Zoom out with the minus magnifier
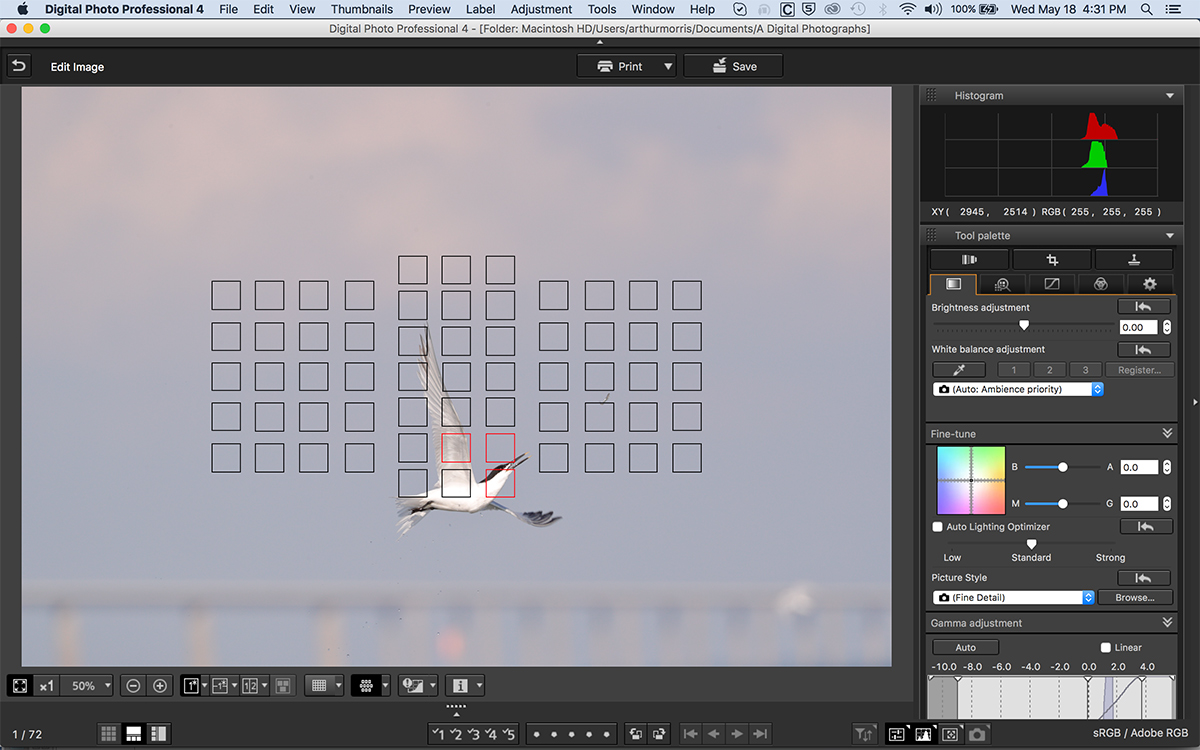The width and height of the screenshot is (1200, 750). tap(133, 686)
